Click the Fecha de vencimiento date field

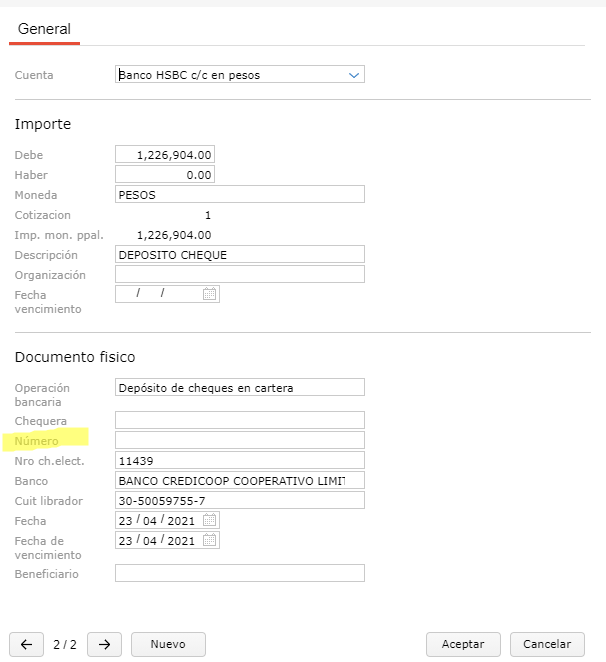click(x=167, y=540)
